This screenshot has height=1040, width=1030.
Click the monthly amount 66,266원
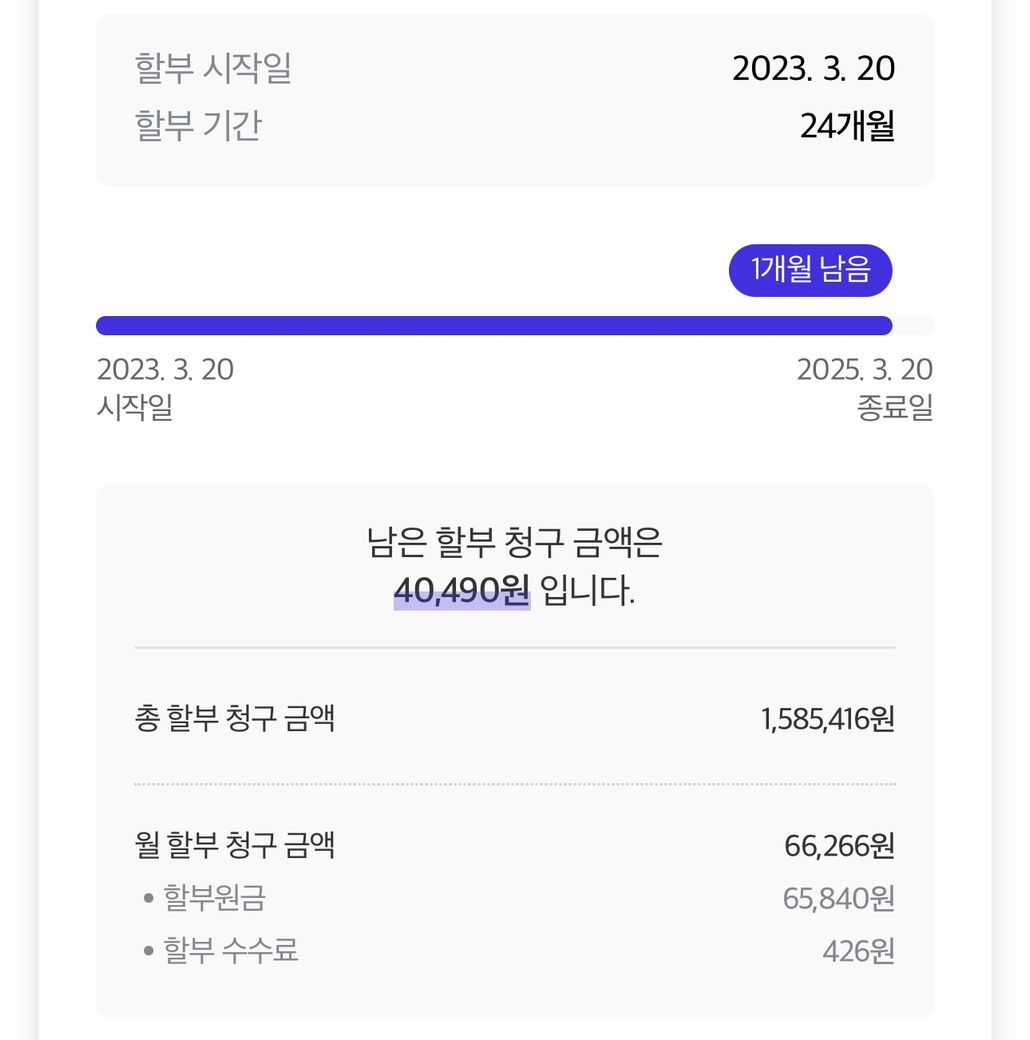(x=839, y=846)
